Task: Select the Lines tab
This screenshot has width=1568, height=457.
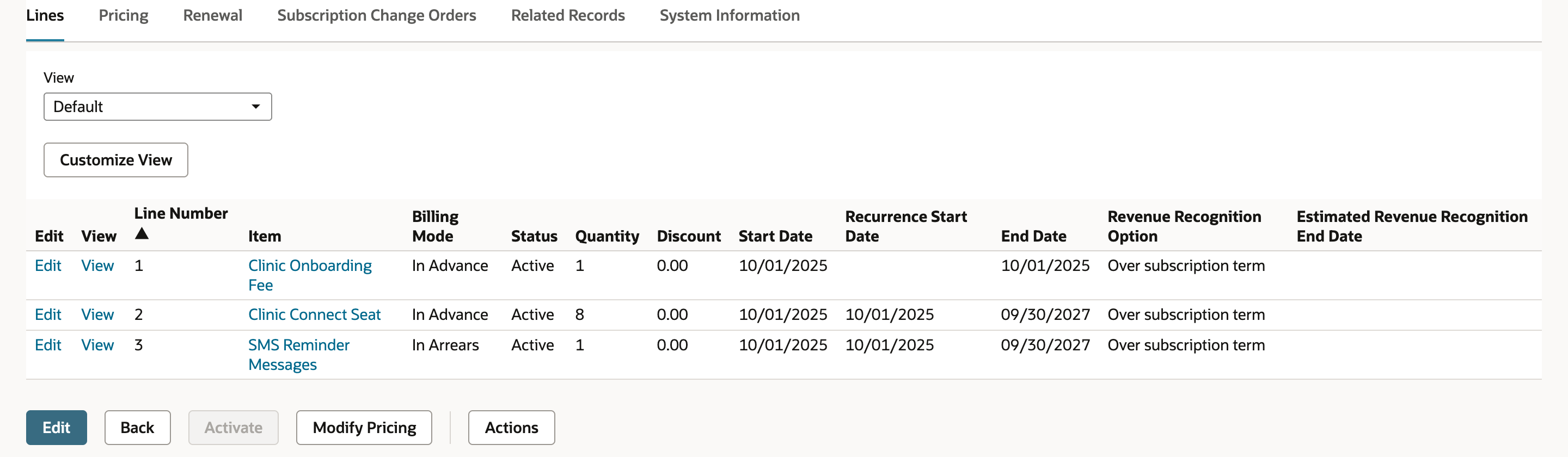Action: [x=45, y=15]
